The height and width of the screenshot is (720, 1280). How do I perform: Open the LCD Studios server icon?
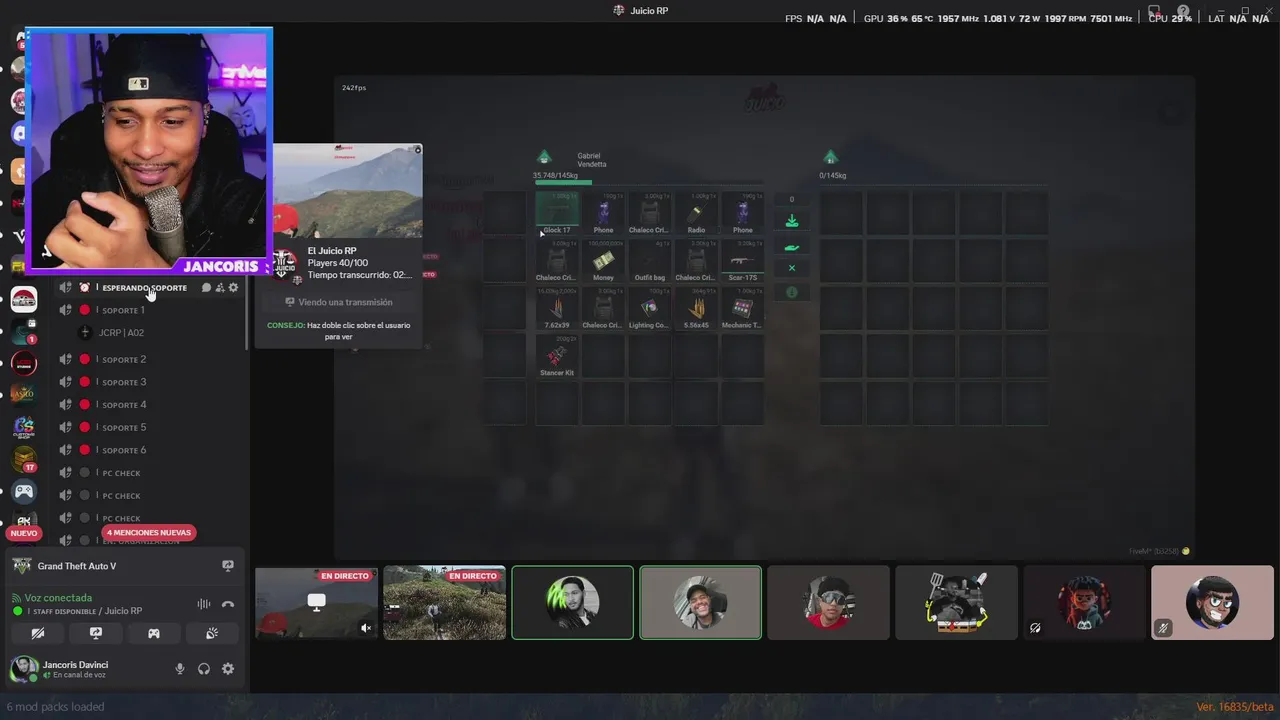point(23,363)
